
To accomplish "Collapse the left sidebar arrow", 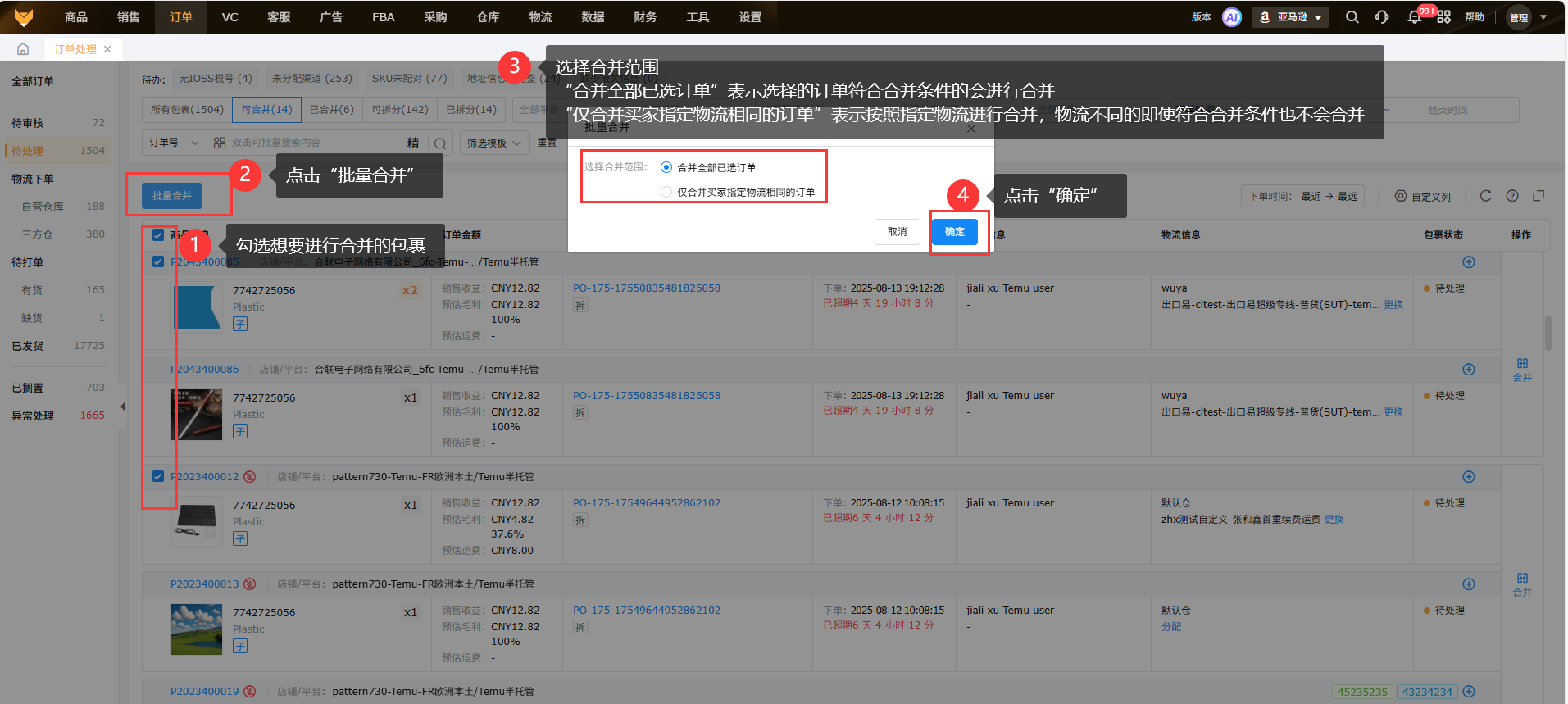I will click(123, 407).
